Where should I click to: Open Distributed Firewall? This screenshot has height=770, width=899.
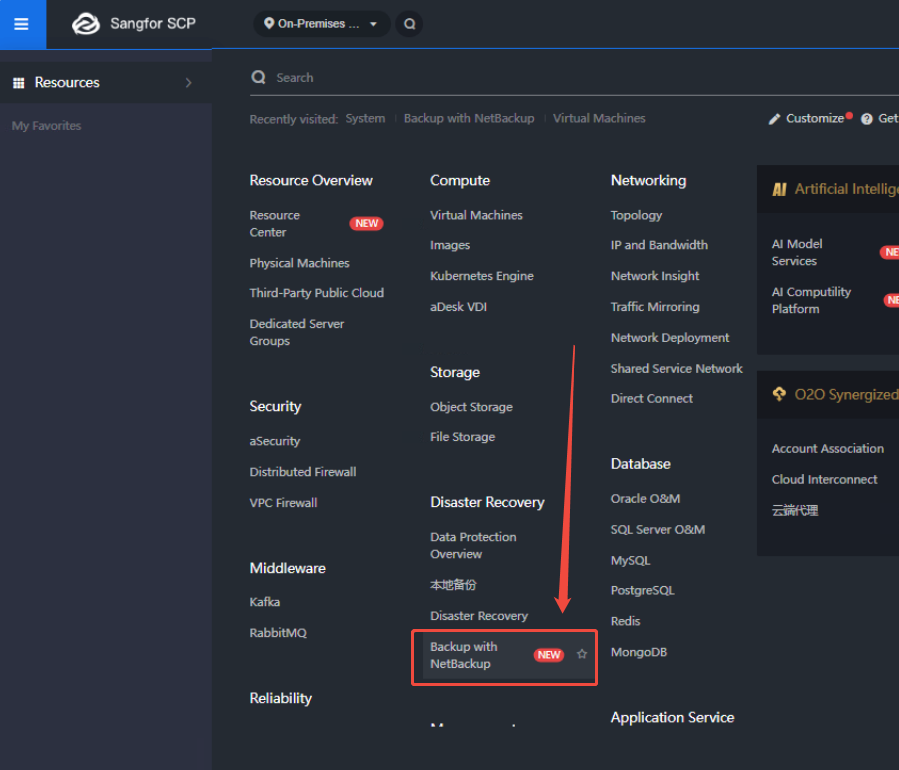tap(303, 472)
